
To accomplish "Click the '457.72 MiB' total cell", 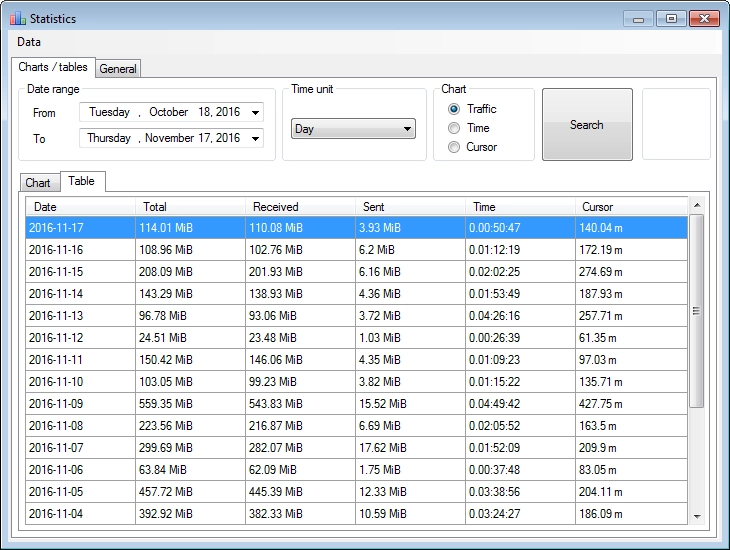I will 190,492.
